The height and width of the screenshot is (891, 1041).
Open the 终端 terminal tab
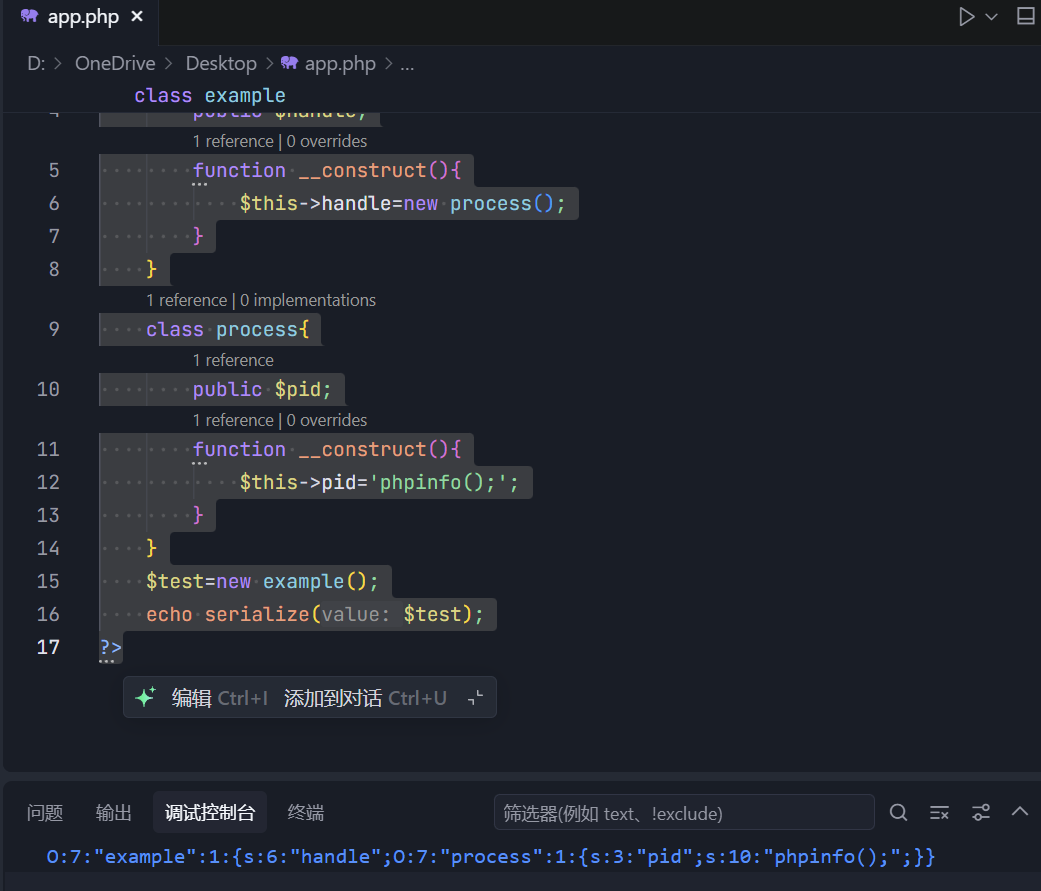click(305, 813)
